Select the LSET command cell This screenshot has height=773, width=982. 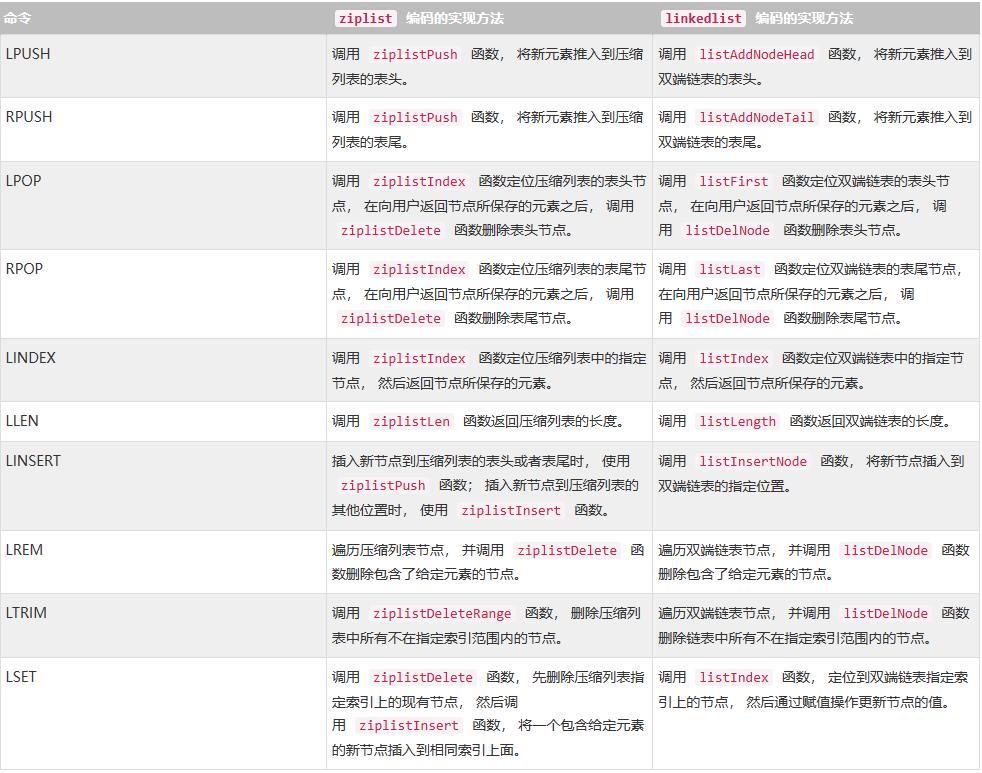coord(163,713)
